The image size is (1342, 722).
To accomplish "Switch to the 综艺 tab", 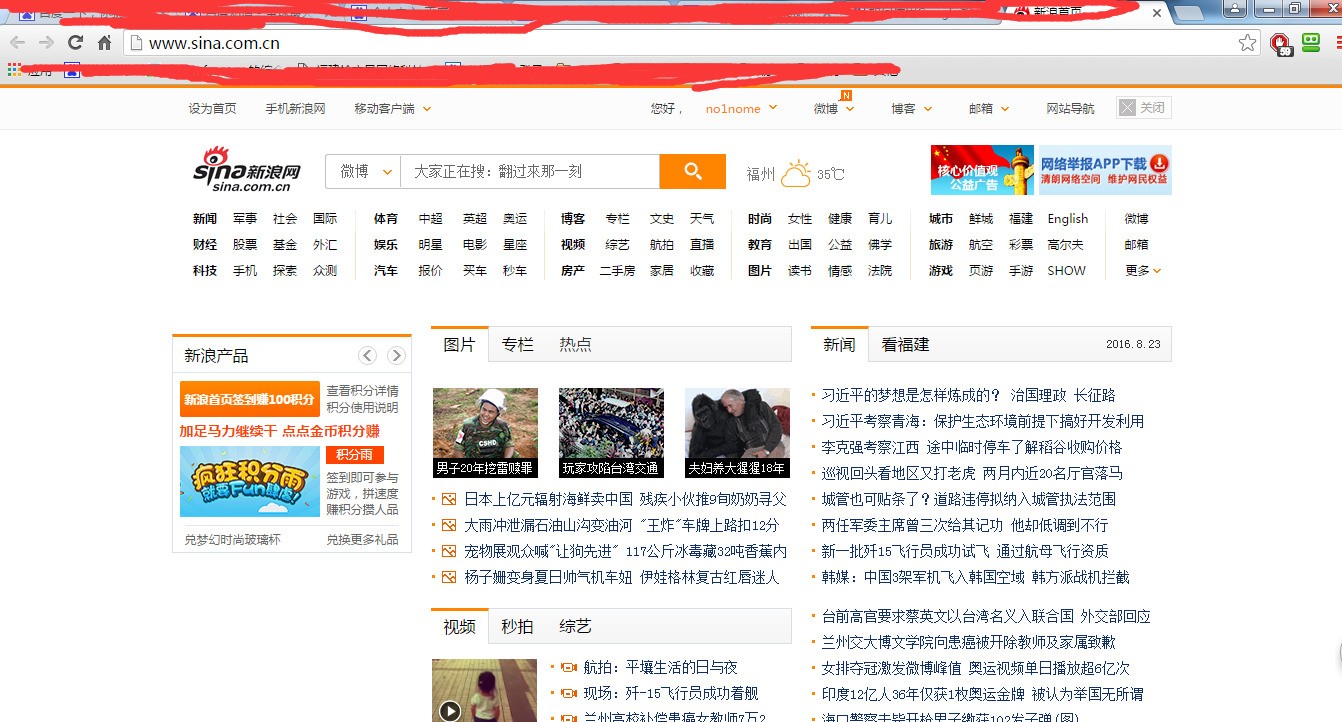I will click(575, 627).
